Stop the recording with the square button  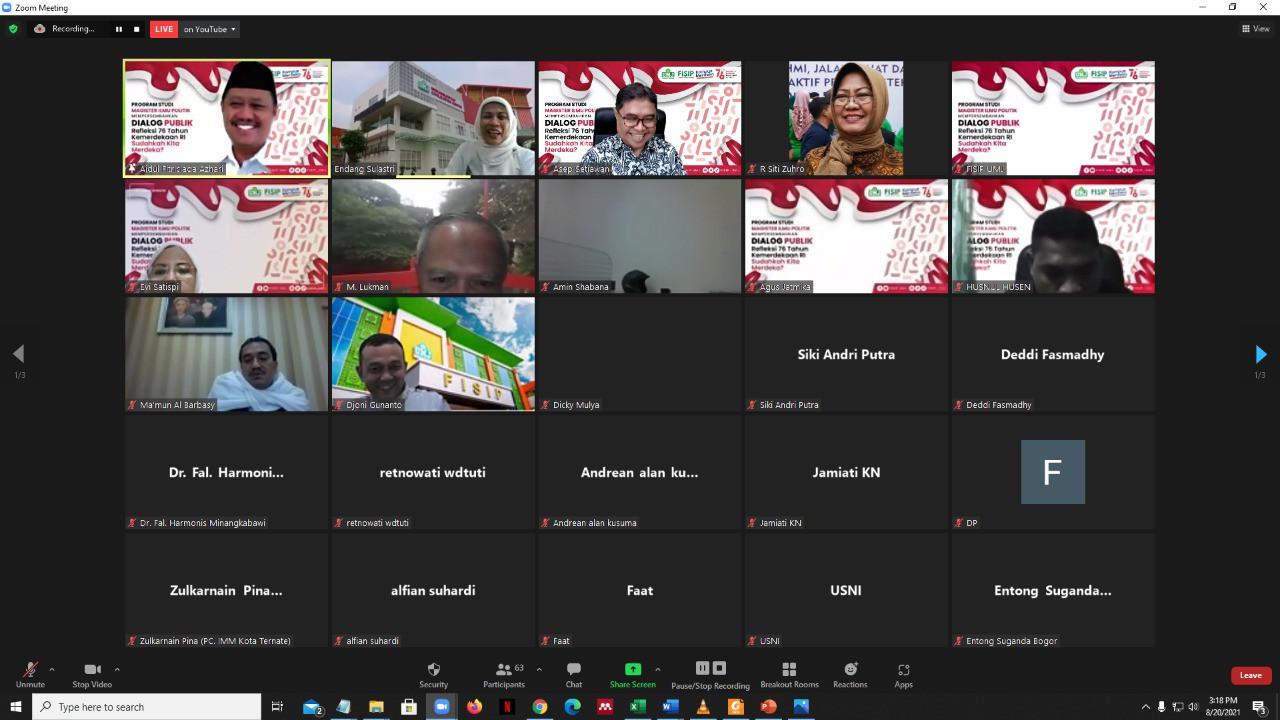[x=136, y=29]
